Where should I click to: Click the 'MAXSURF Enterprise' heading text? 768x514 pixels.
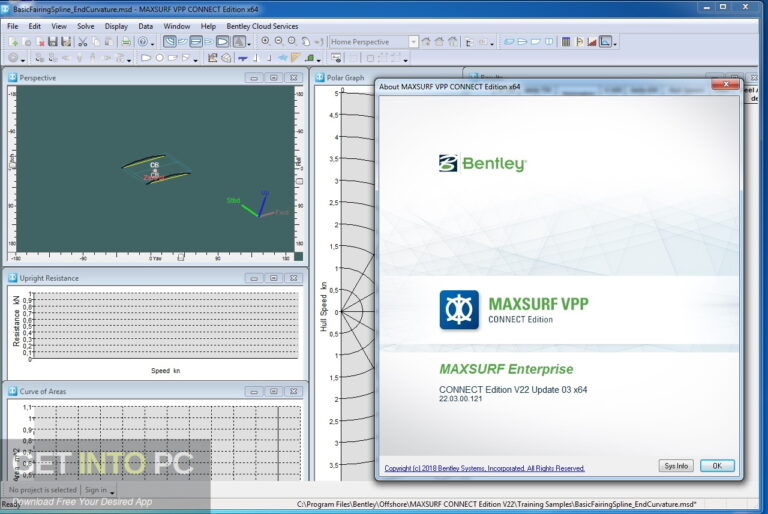click(506, 369)
